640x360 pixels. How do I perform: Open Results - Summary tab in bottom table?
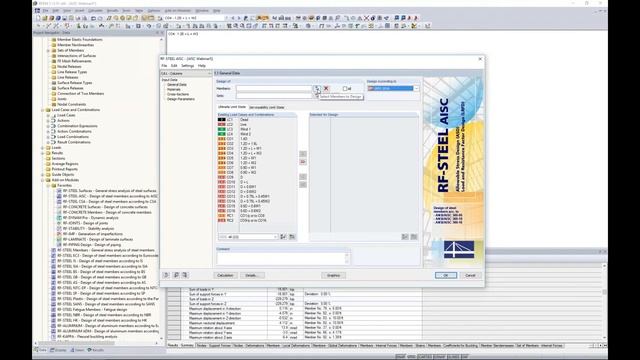(x=180, y=346)
